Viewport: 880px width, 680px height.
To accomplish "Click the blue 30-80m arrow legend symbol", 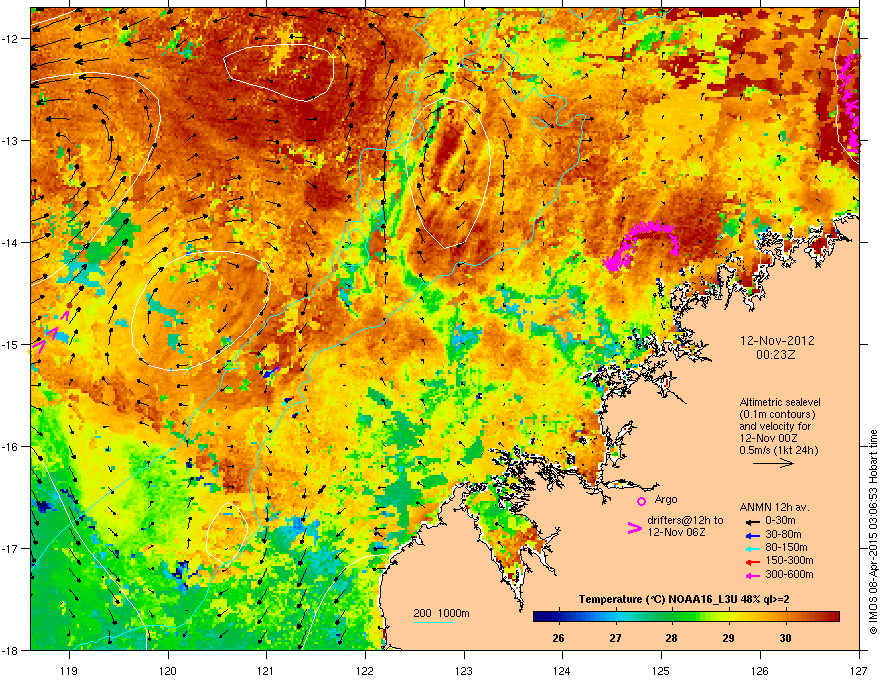I will (x=753, y=535).
